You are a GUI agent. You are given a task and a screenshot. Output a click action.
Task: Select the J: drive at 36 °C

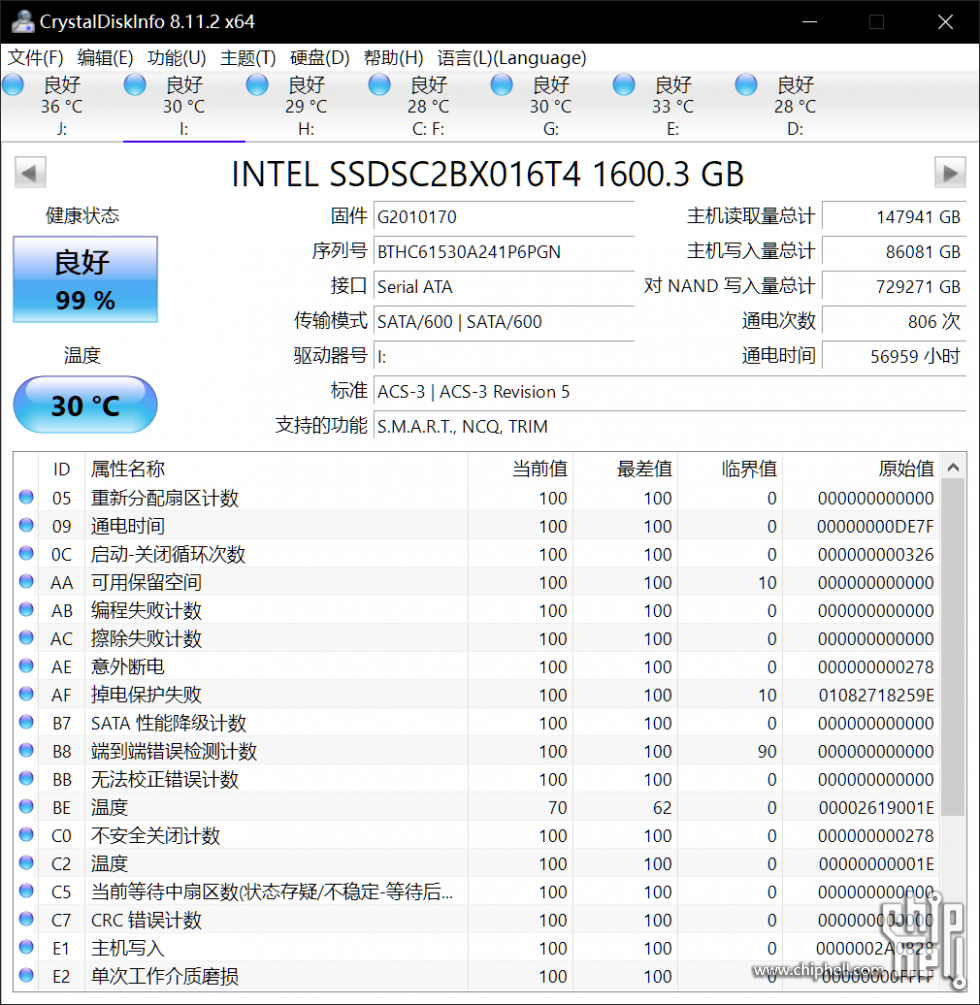(62, 106)
